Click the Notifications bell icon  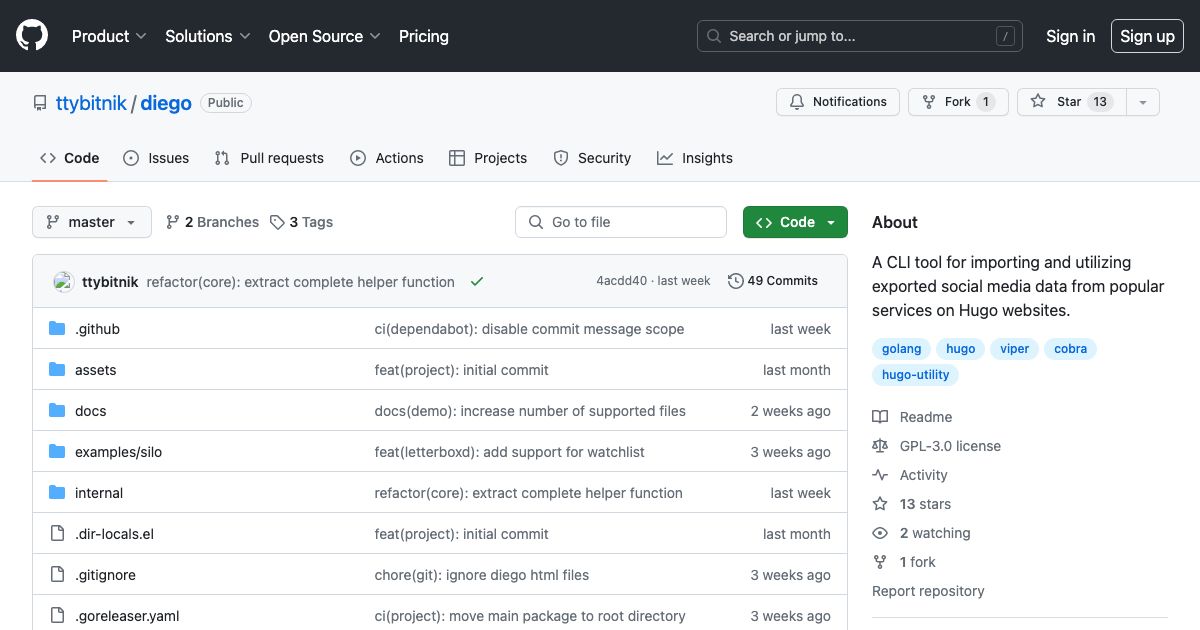(797, 101)
